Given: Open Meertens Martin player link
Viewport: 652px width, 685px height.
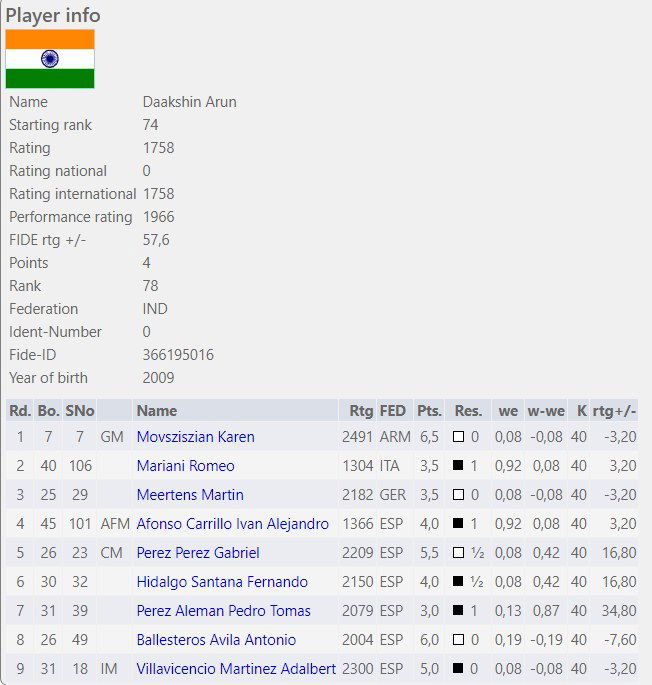Looking at the screenshot, I should point(190,495).
